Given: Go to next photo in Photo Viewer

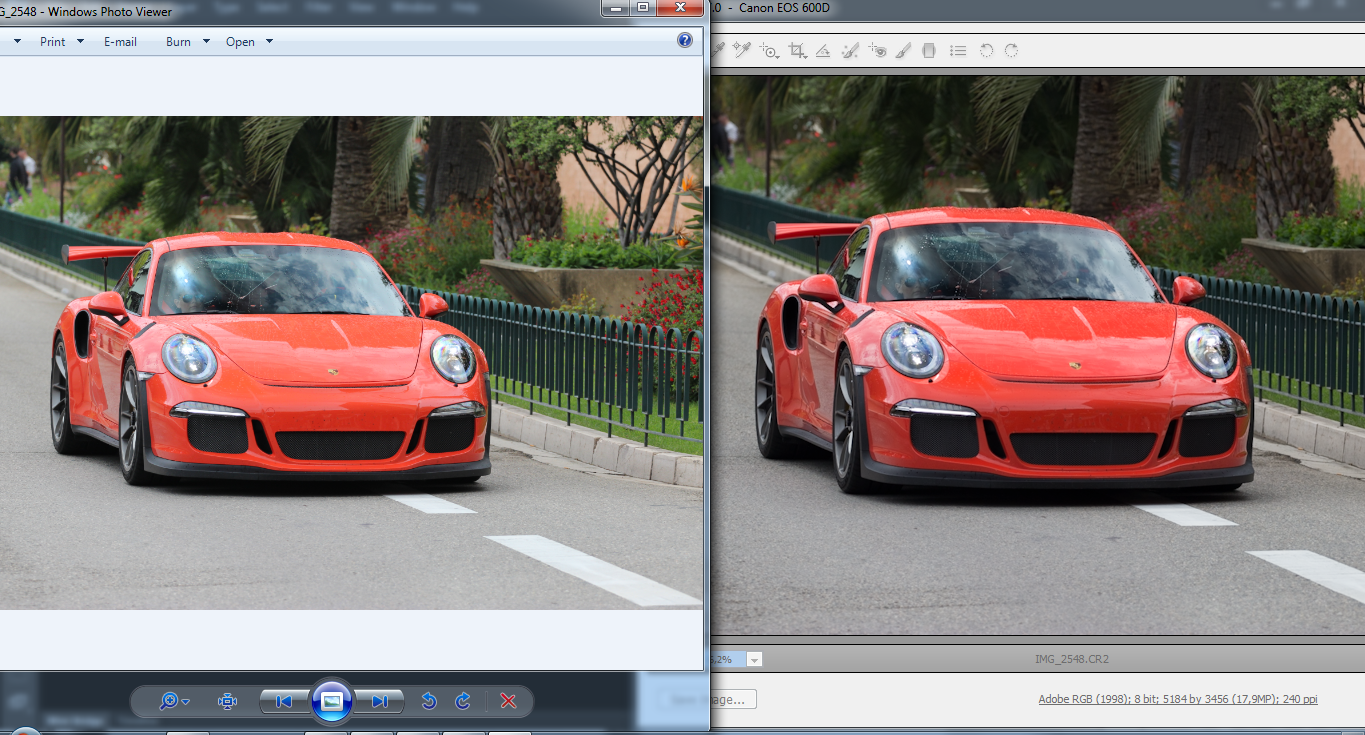Looking at the screenshot, I should 380,701.
